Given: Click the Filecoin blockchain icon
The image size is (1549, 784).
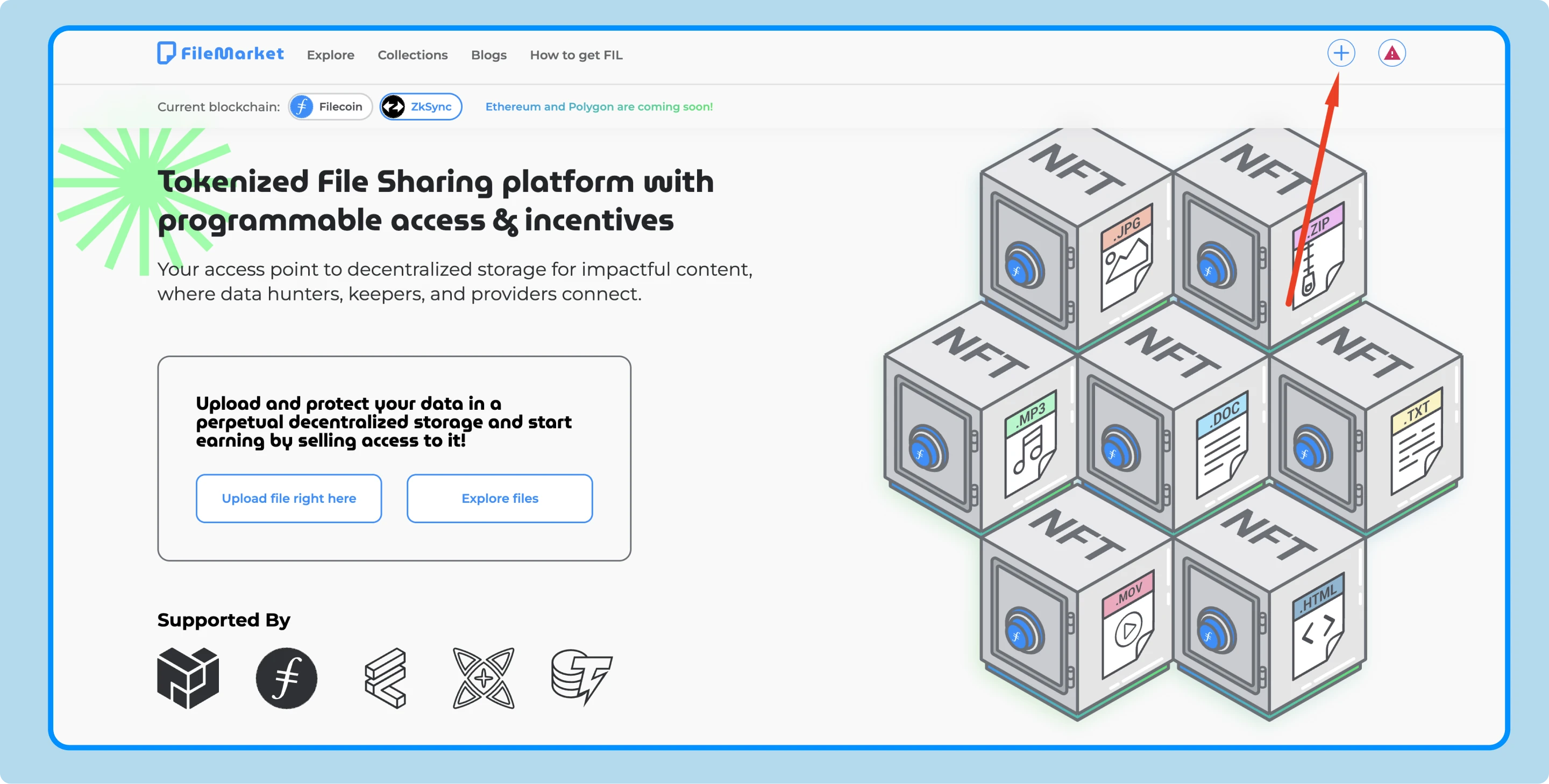Looking at the screenshot, I should (x=303, y=106).
